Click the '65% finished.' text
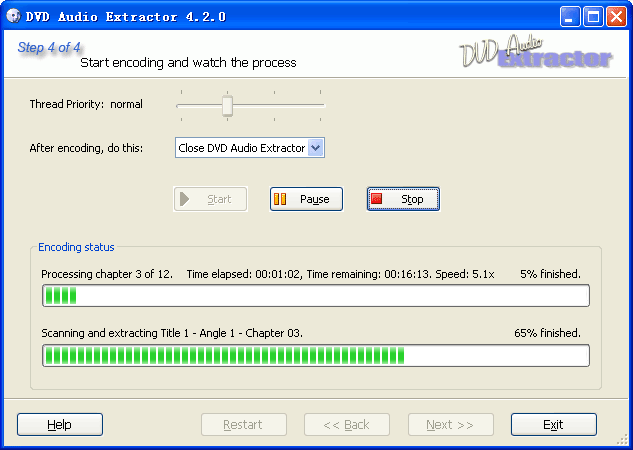633x450 pixels. pyautogui.click(x=547, y=333)
